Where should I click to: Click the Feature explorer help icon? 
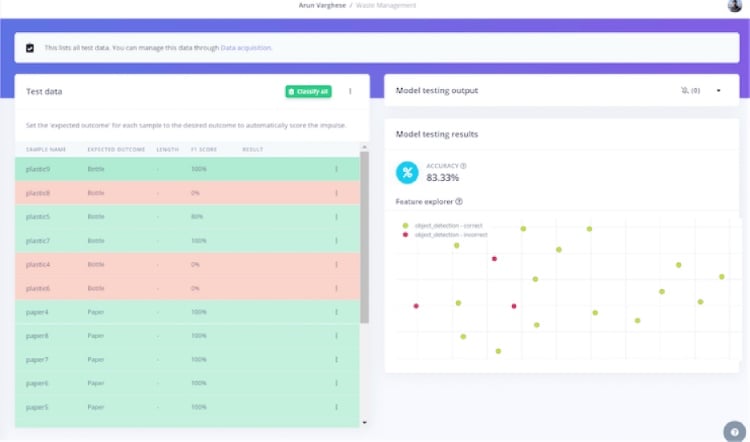(459, 202)
